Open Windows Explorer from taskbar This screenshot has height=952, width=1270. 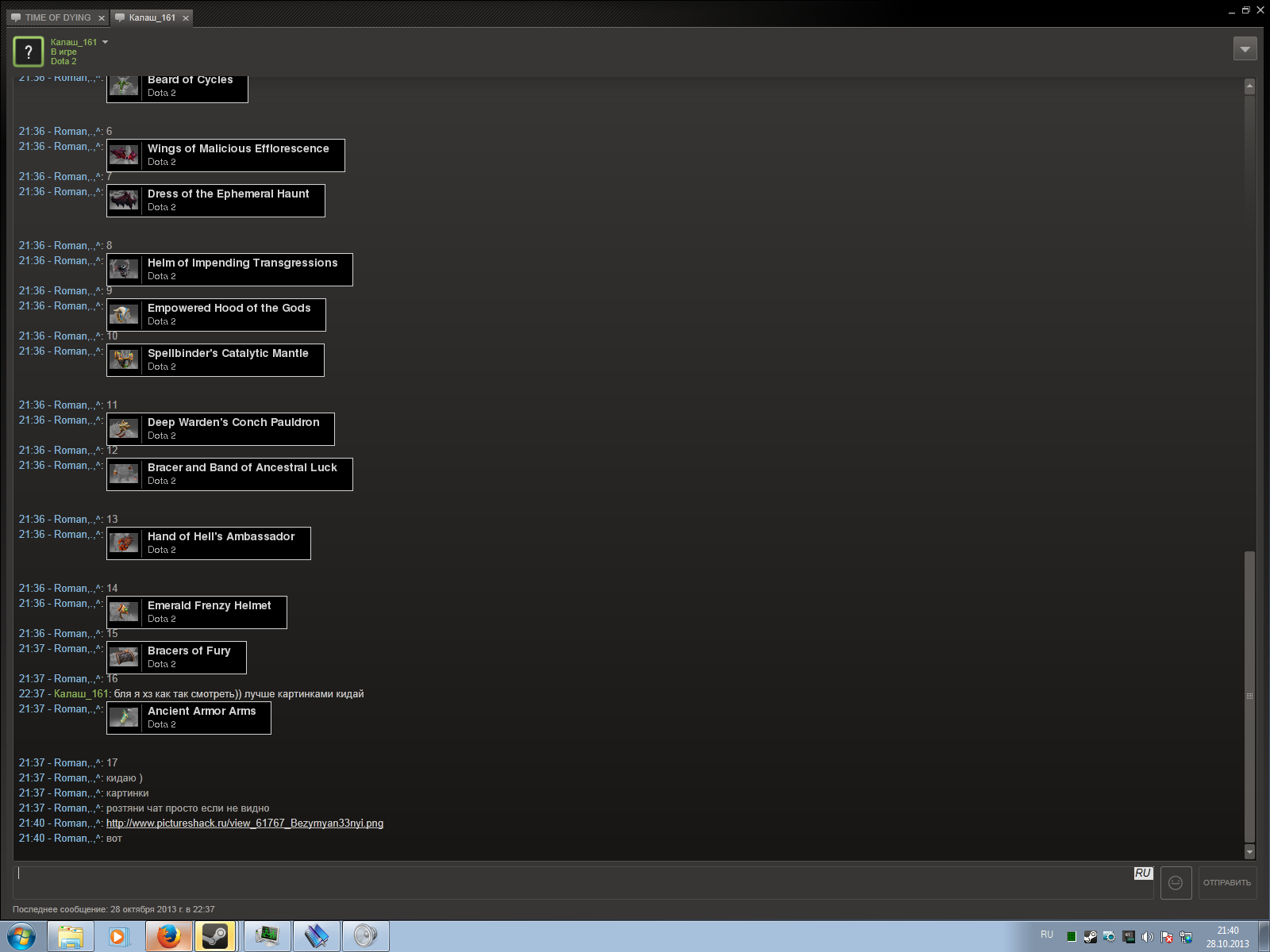pos(71,937)
